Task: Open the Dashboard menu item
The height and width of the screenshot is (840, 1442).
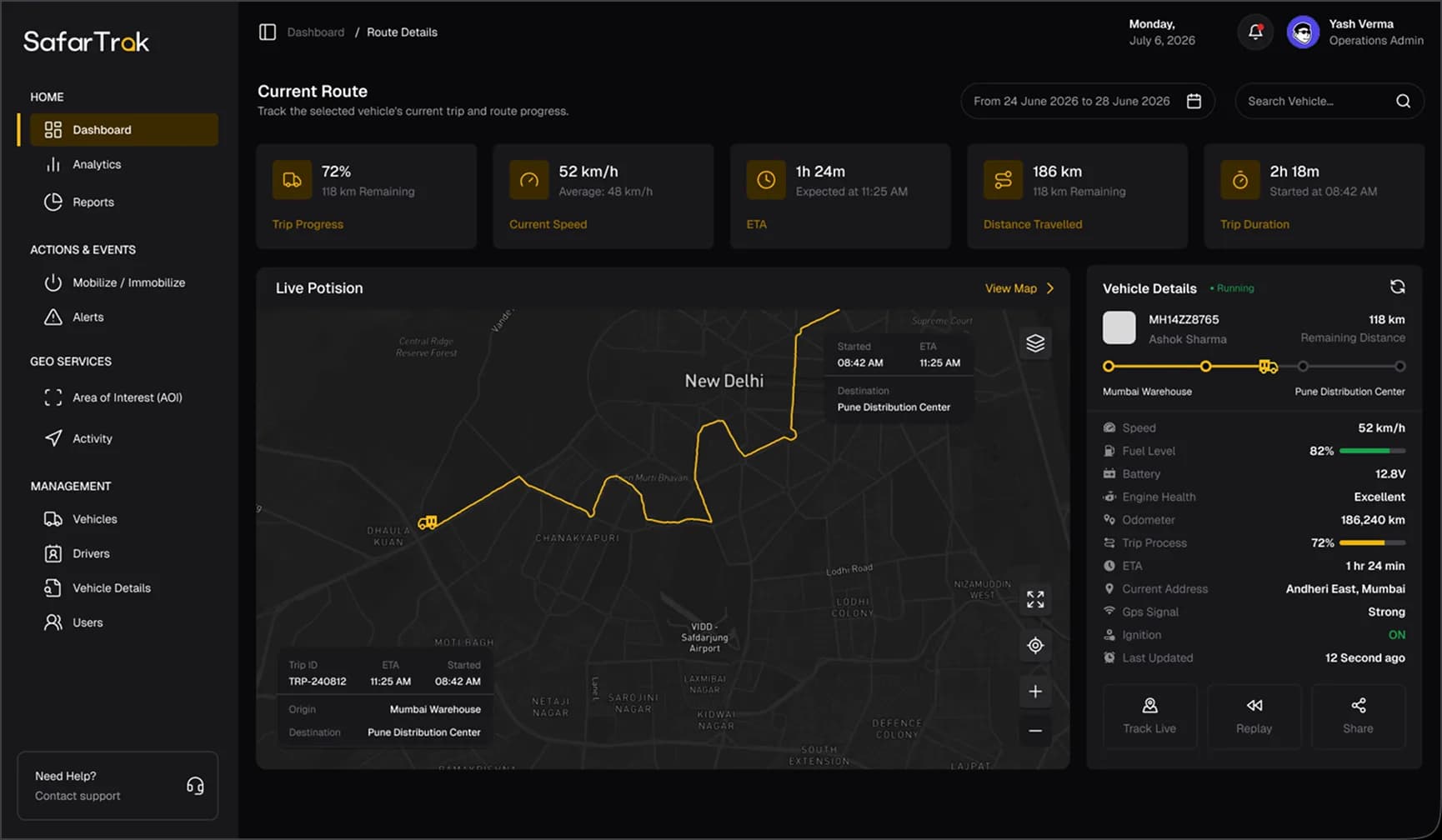Action: click(x=124, y=130)
